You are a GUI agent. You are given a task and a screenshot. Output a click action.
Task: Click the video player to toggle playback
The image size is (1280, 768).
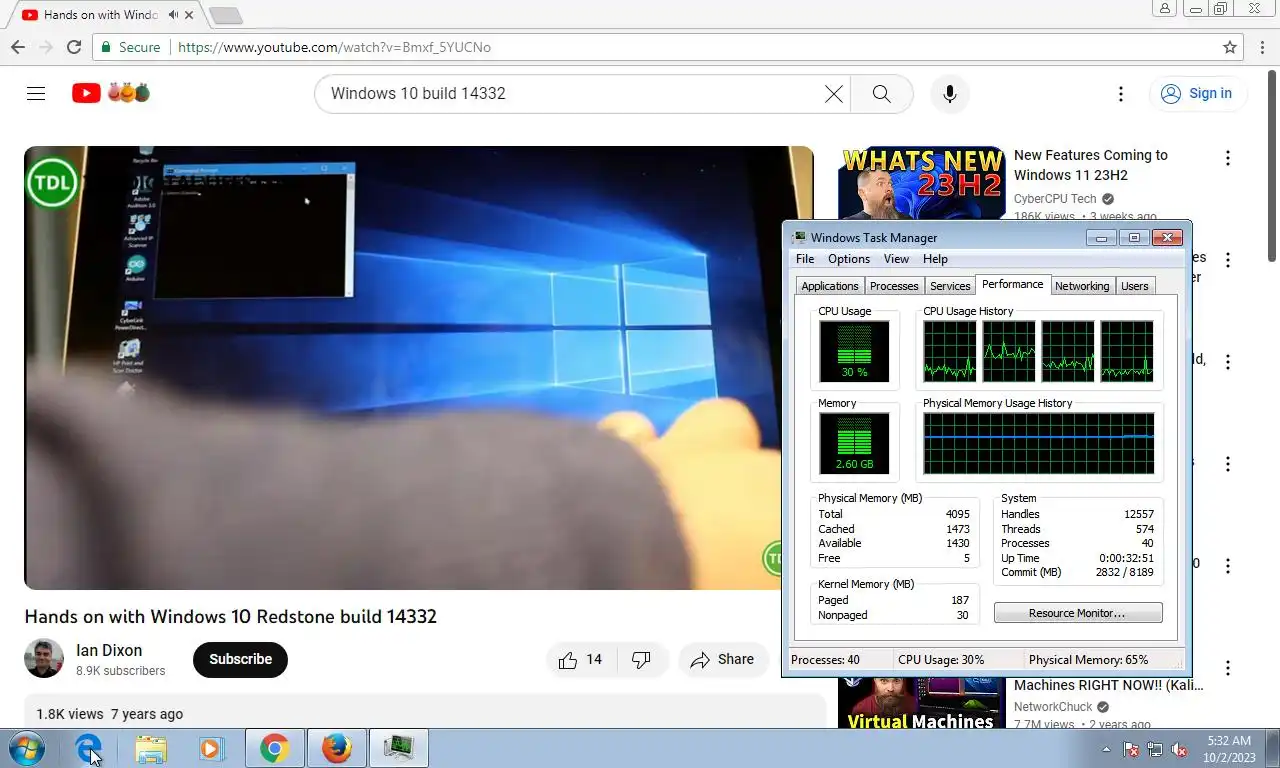[419, 368]
